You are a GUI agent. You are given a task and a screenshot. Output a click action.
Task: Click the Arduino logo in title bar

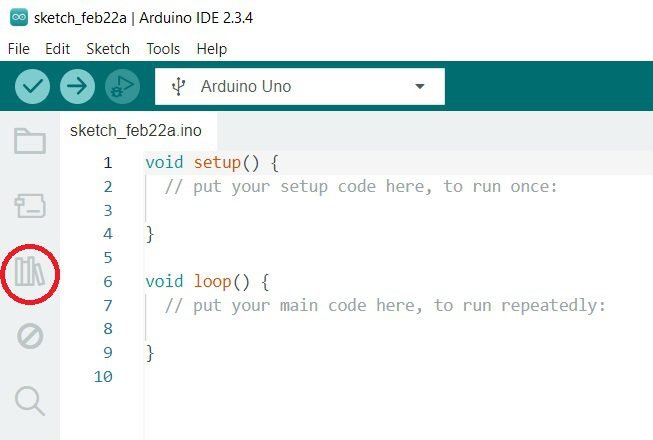coord(17,18)
